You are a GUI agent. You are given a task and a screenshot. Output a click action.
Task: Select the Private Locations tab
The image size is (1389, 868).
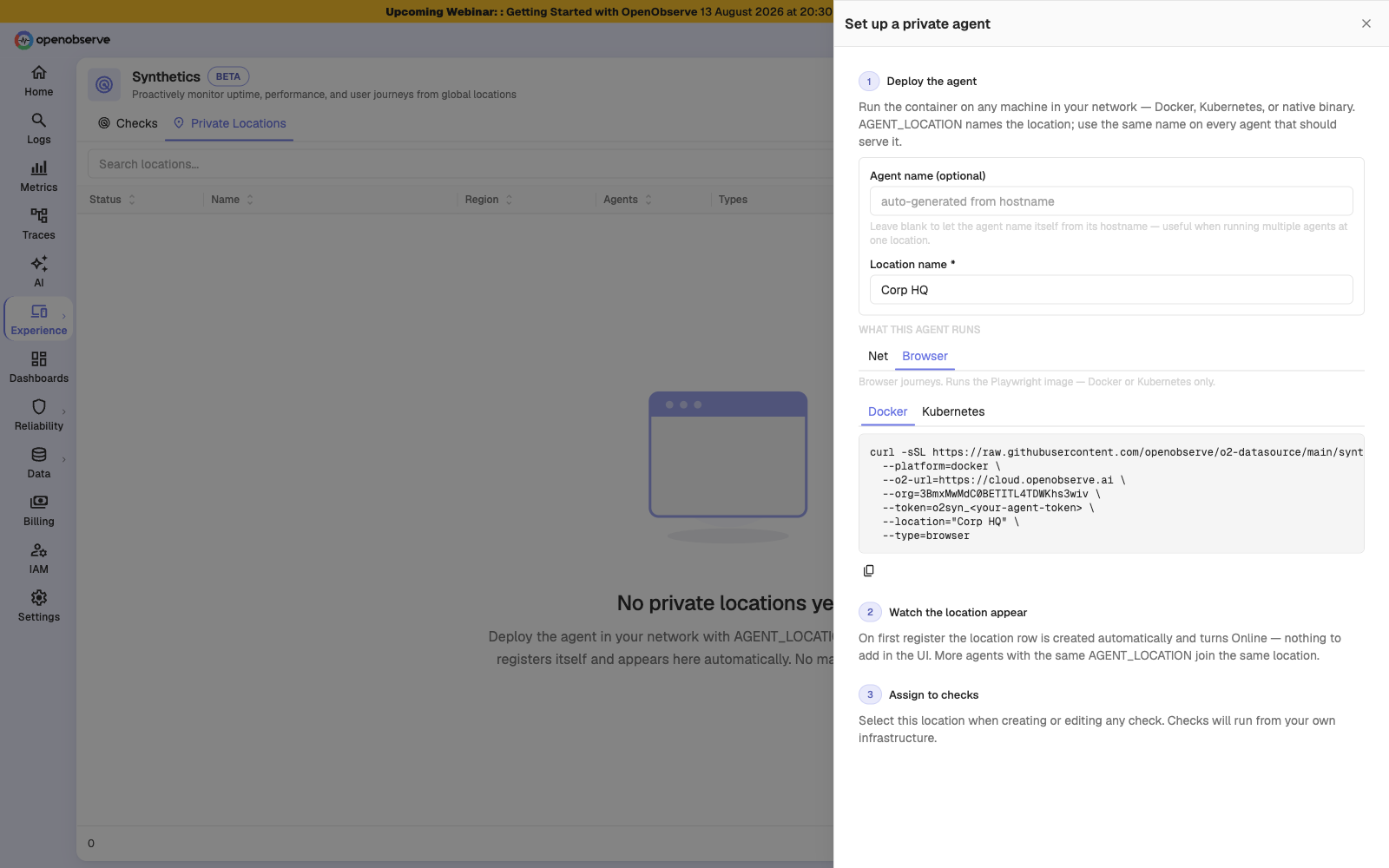230,123
